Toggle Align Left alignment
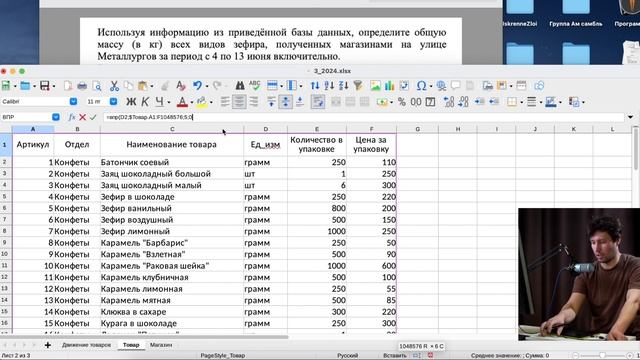This screenshot has height=360, width=640. [x=225, y=102]
